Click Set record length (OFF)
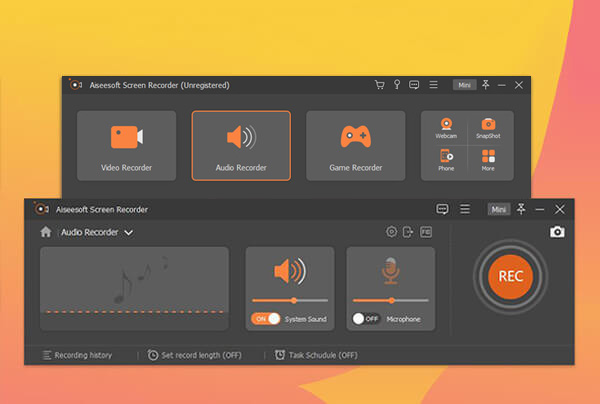600x404 pixels. pos(194,355)
